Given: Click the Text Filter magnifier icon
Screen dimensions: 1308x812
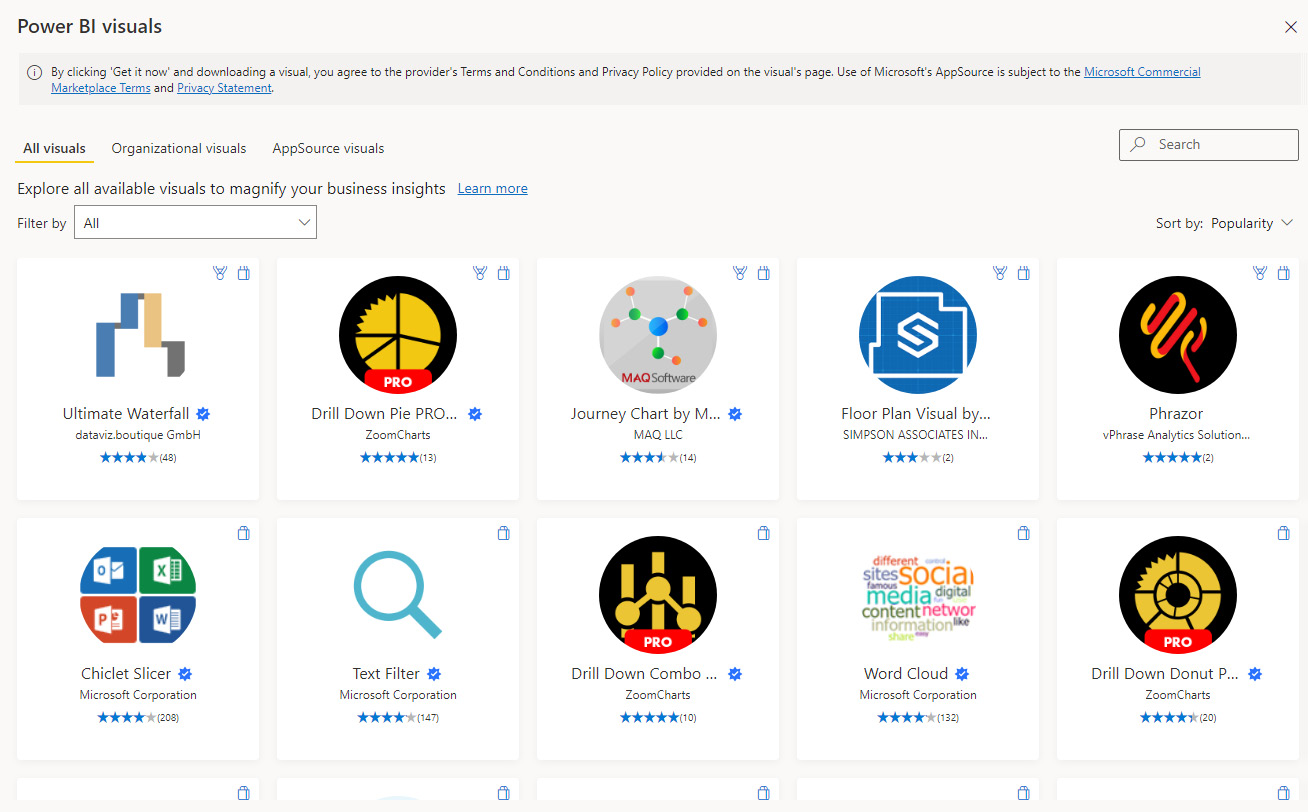Looking at the screenshot, I should [398, 595].
